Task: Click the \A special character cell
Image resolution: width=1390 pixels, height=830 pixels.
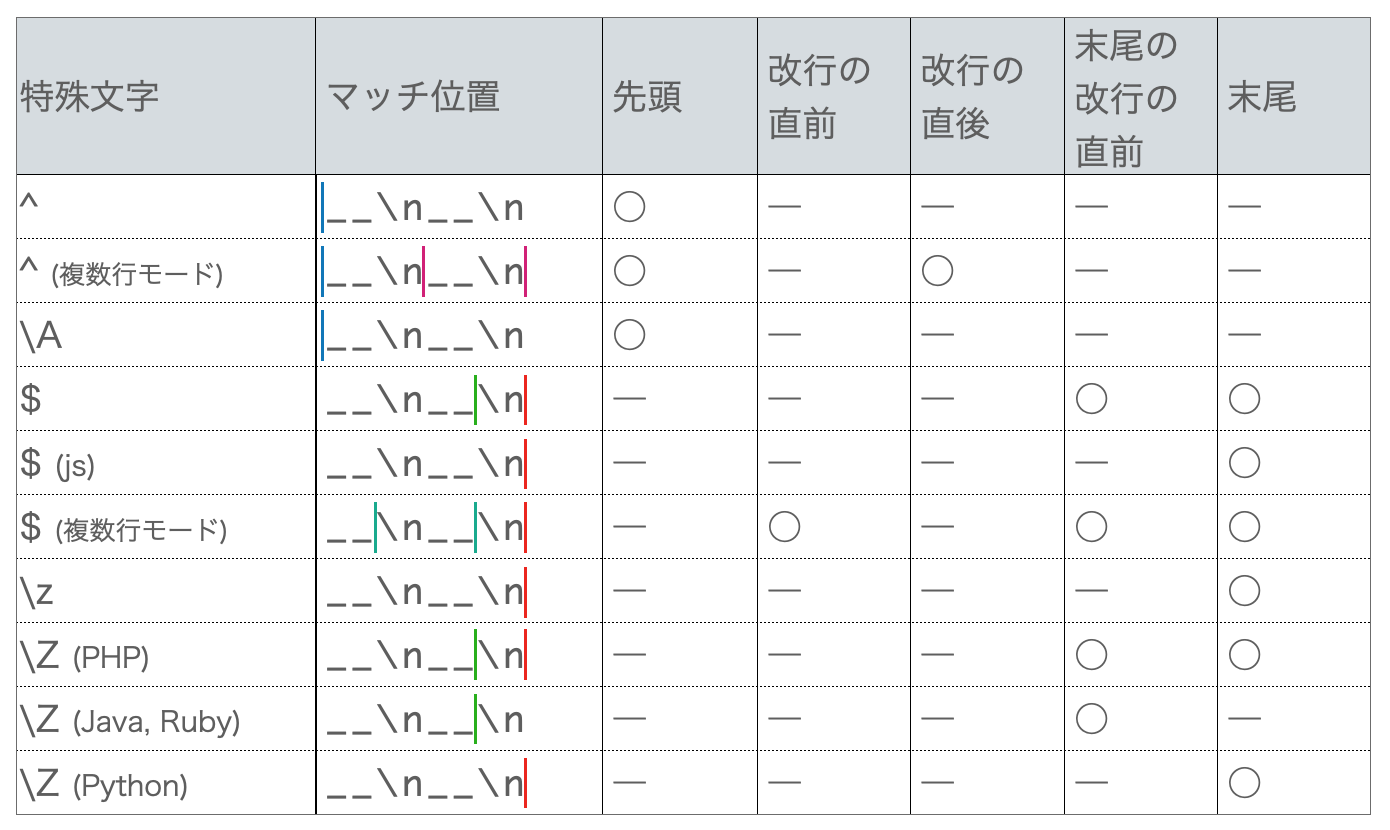Action: [x=41, y=336]
